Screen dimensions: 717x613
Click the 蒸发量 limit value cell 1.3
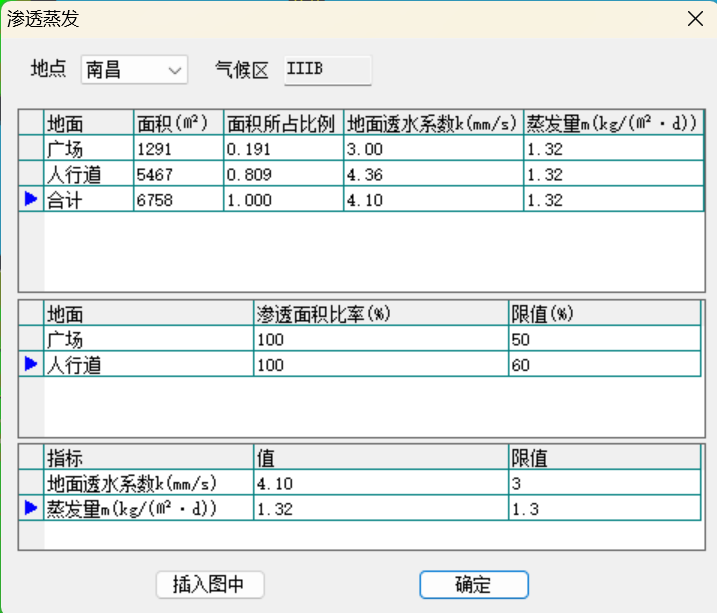pyautogui.click(x=605, y=509)
